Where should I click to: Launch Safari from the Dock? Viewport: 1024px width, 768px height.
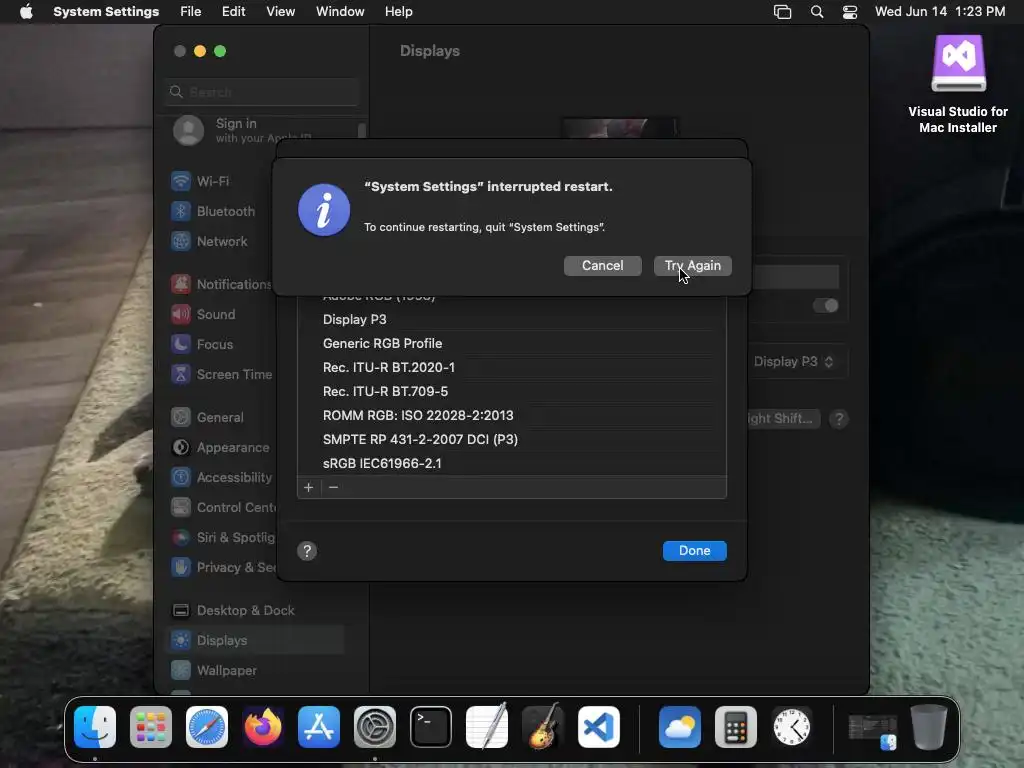tap(207, 727)
